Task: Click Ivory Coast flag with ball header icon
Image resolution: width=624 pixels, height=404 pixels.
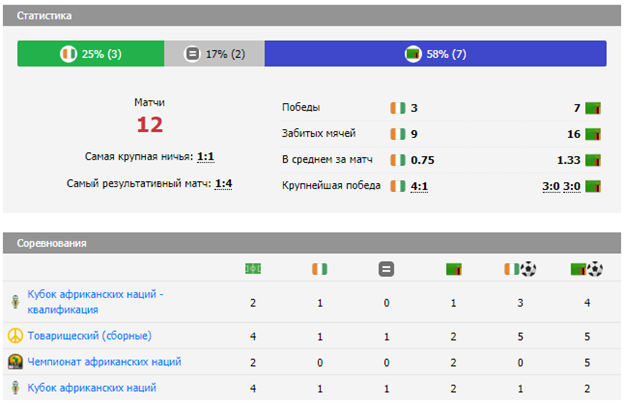Action: (520, 269)
